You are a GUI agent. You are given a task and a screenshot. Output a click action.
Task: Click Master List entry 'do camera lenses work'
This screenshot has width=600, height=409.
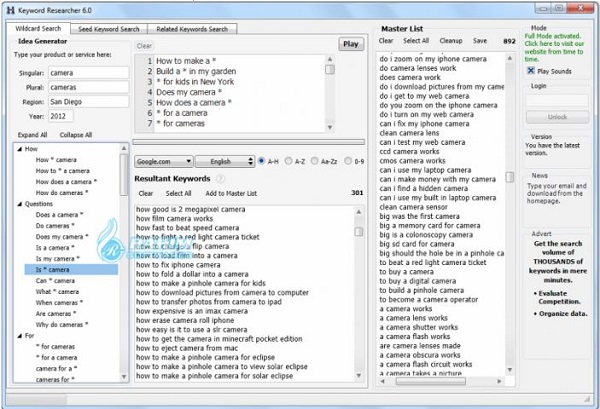(418, 68)
